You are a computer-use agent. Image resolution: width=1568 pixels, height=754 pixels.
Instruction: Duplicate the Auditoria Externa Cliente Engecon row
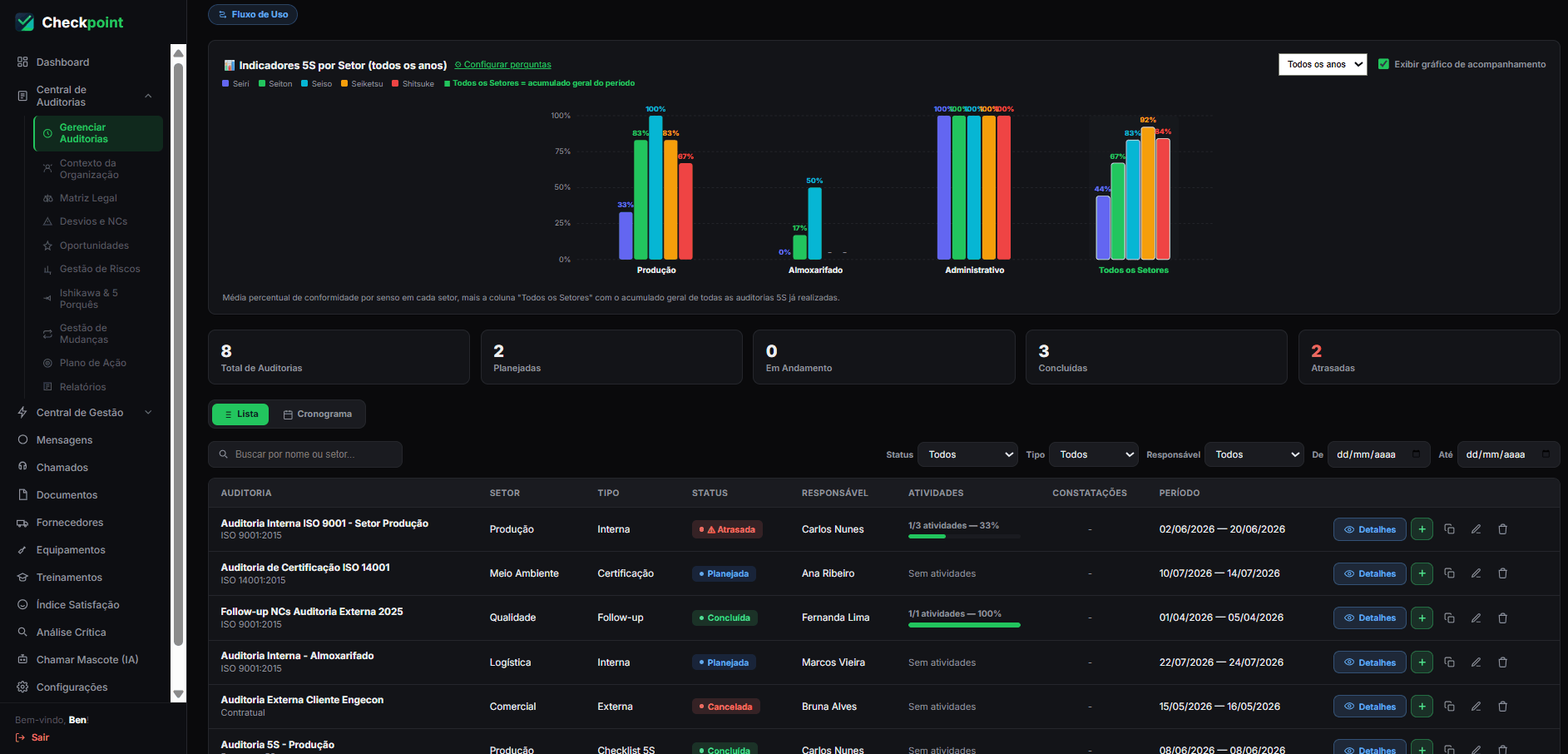1449,707
